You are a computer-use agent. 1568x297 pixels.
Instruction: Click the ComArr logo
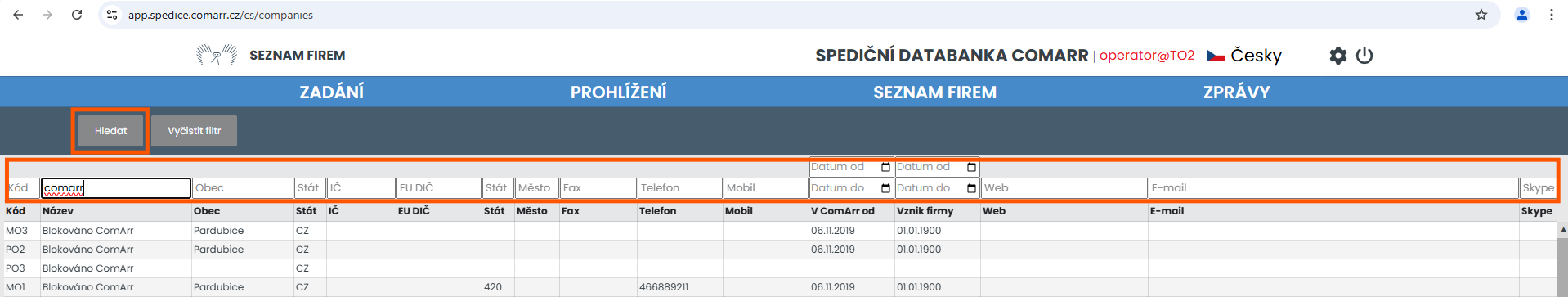pyautogui.click(x=217, y=55)
